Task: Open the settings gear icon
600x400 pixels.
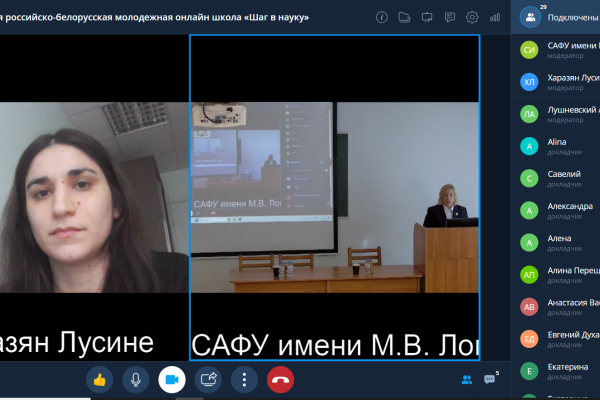Action: (x=472, y=17)
